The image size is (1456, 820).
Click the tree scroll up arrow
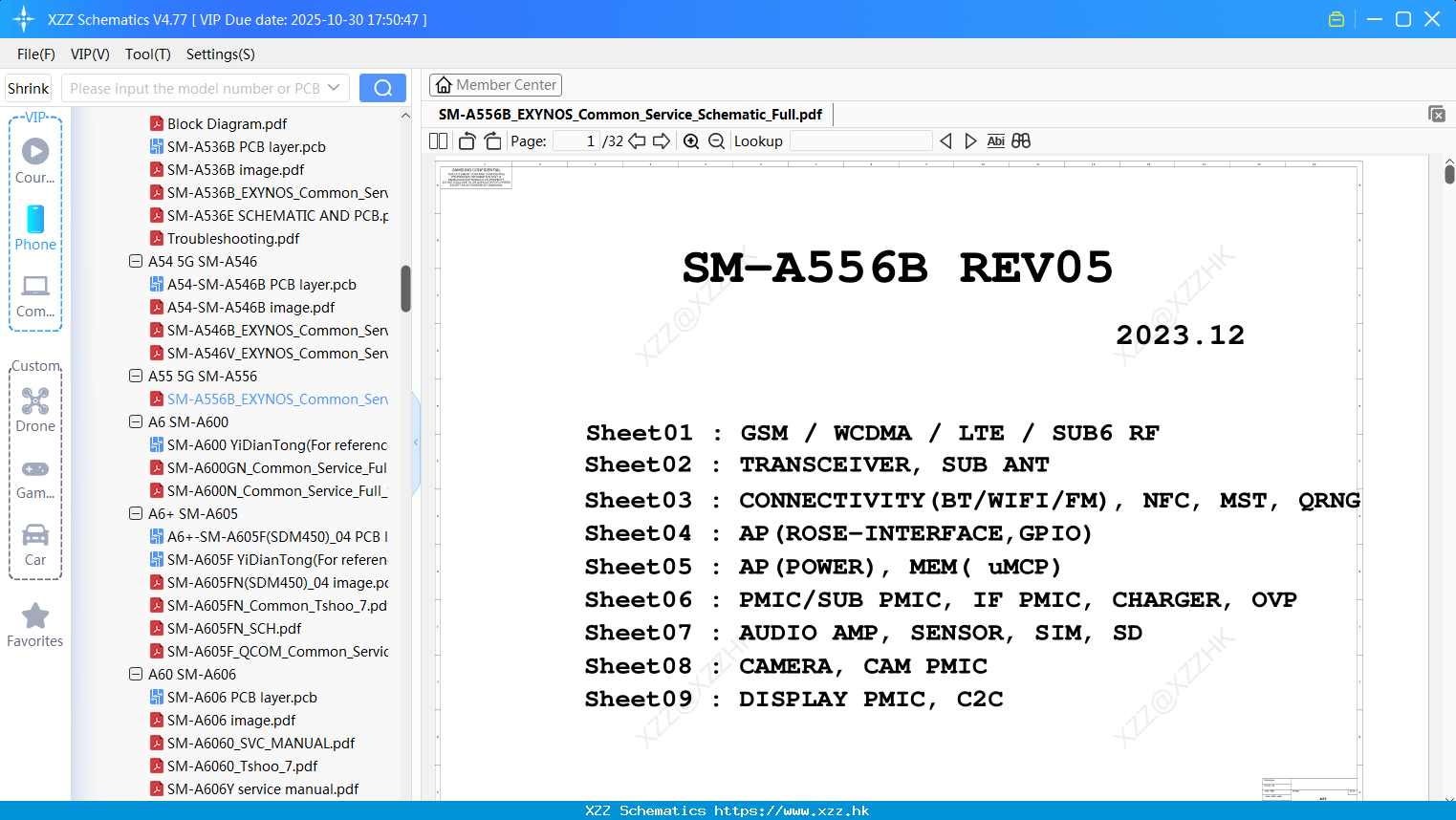[405, 116]
